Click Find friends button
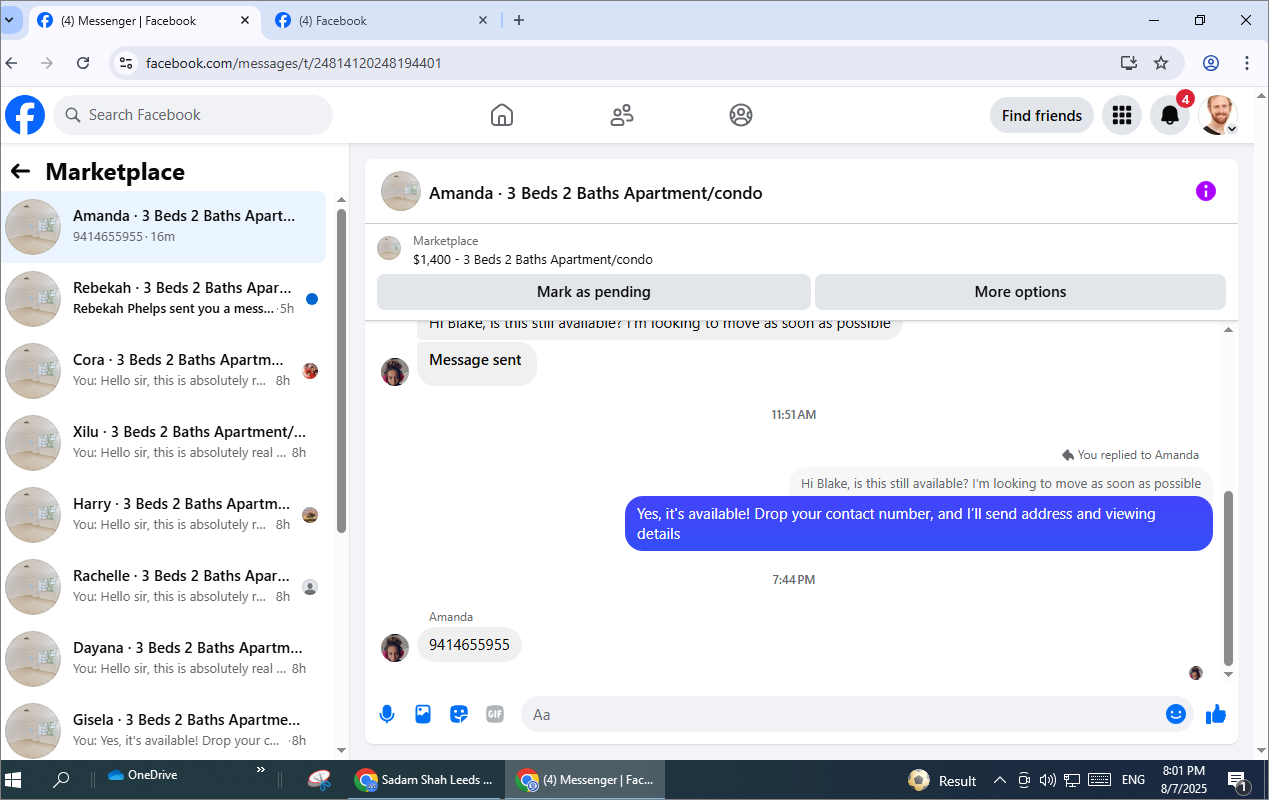Viewport: 1269px width, 800px height. [x=1042, y=115]
